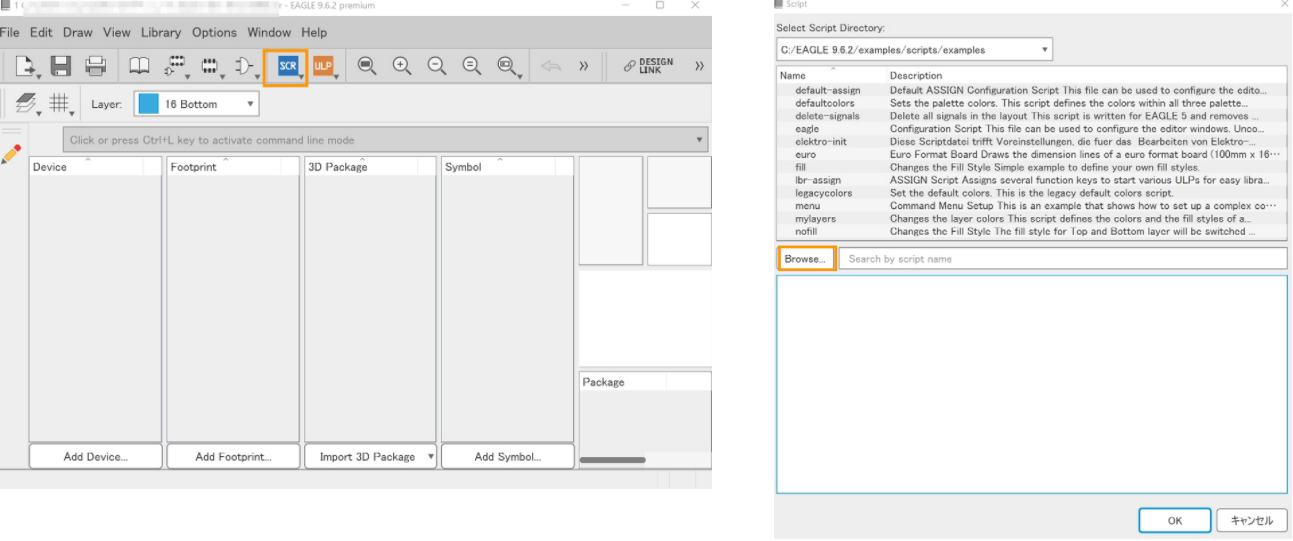
Task: Click the Add Footprint... button
Action: pyautogui.click(x=233, y=457)
